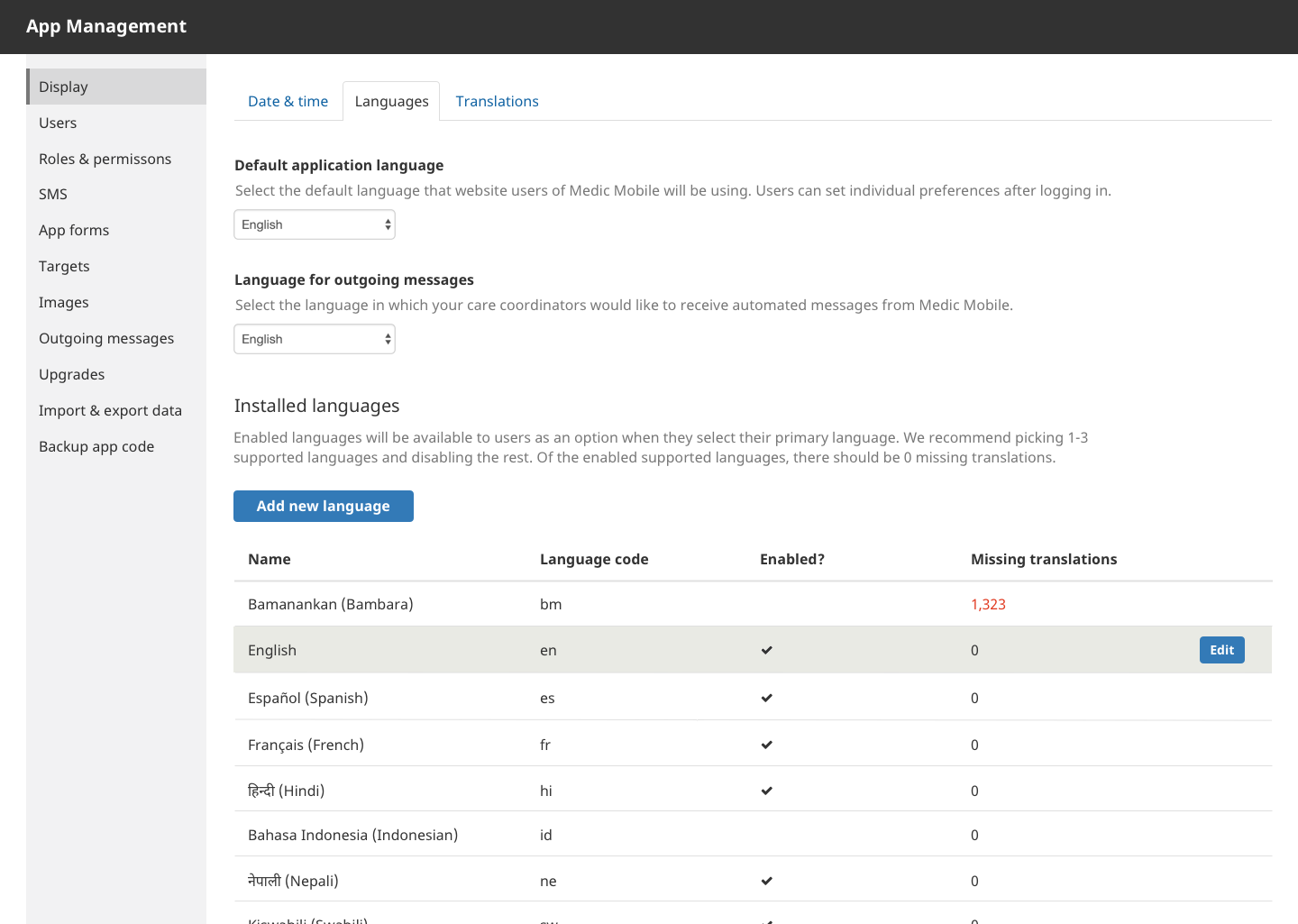Screen dimensions: 1298x924
Task: Click the Name column header
Action: click(270, 559)
